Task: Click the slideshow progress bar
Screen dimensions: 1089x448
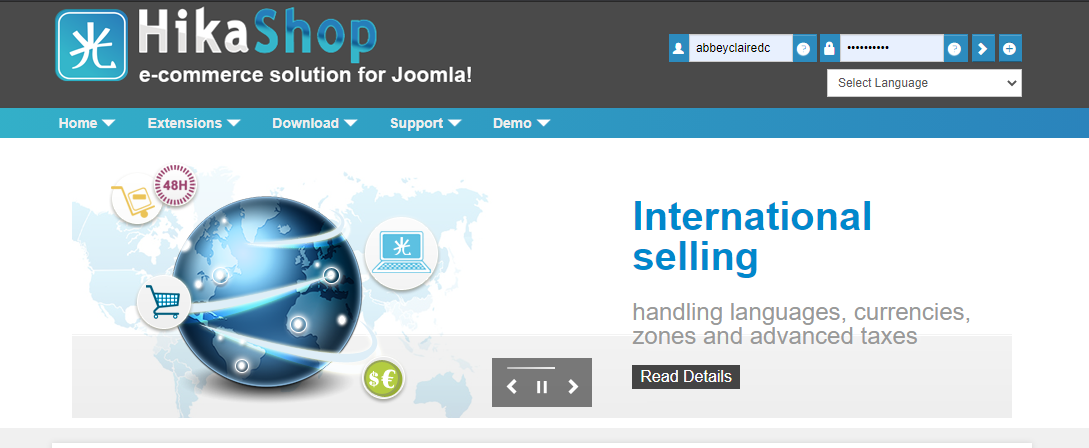Action: 531,367
